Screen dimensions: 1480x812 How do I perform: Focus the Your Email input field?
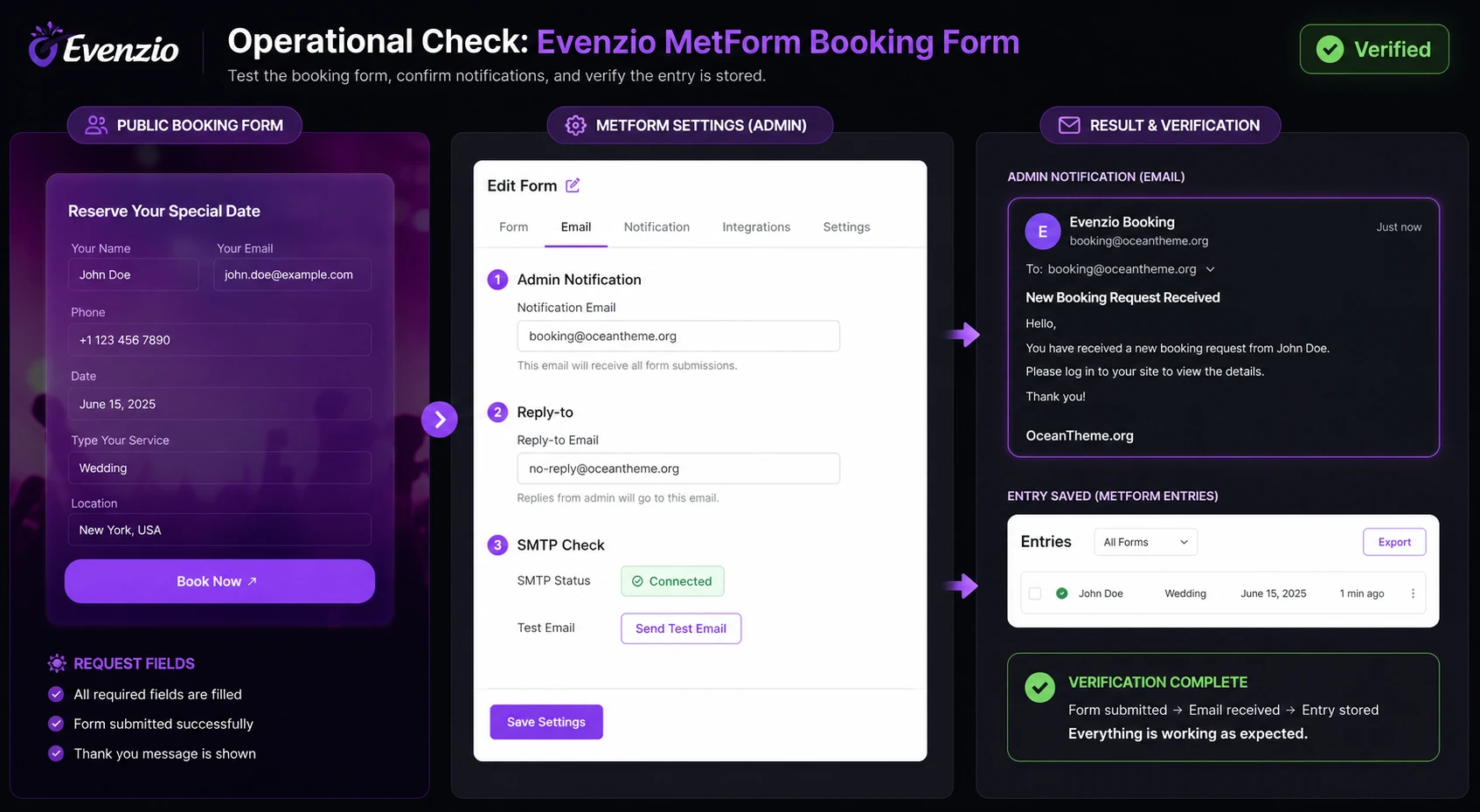coord(292,274)
